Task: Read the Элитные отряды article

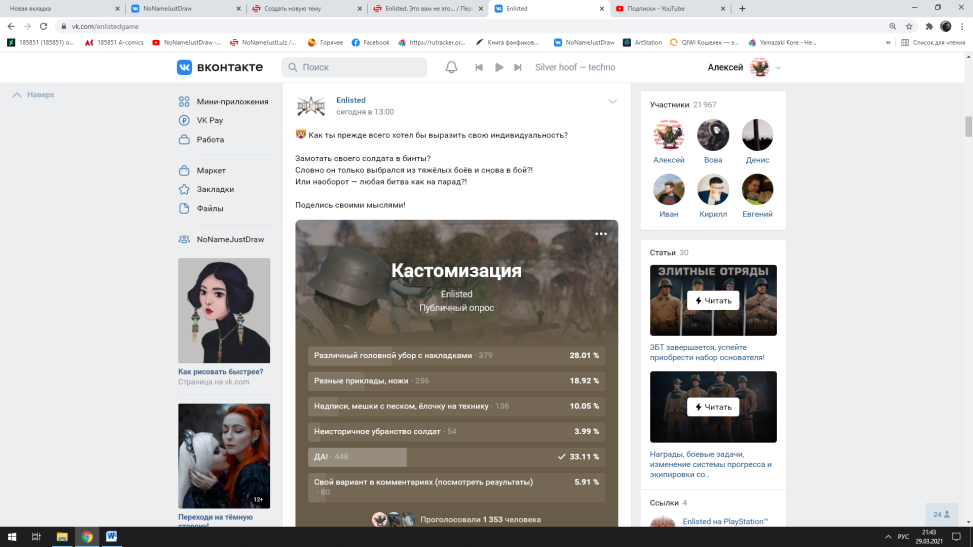Action: click(713, 301)
